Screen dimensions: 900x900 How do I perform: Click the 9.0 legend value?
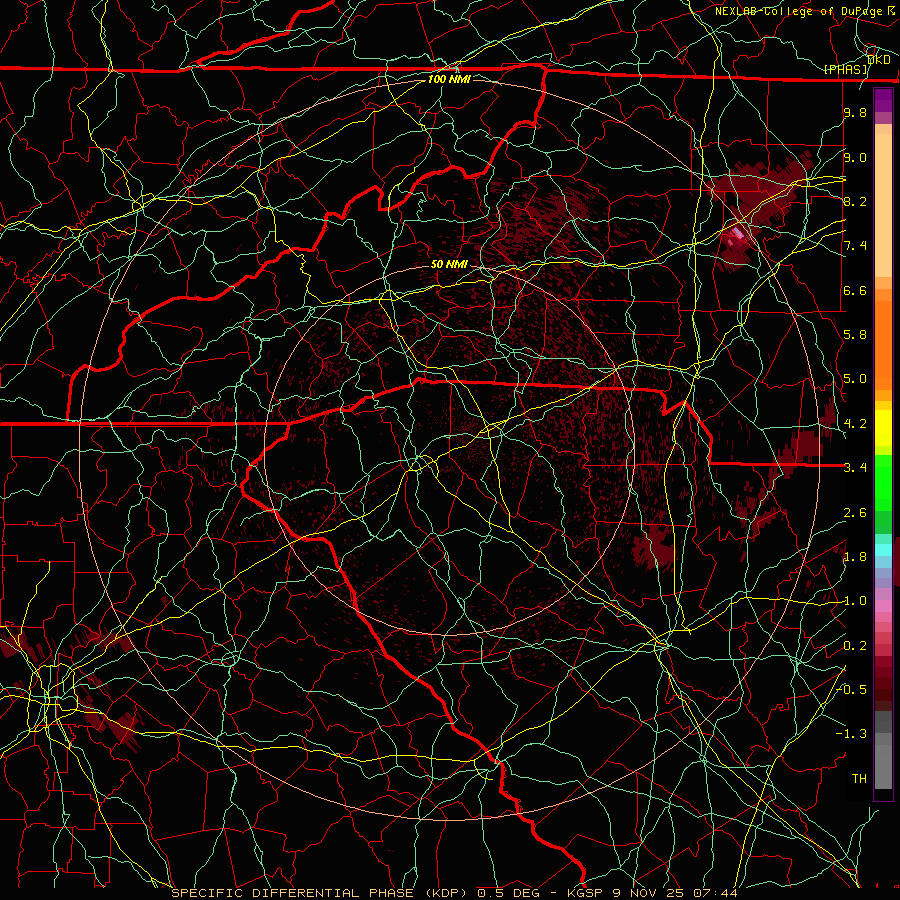click(x=855, y=157)
